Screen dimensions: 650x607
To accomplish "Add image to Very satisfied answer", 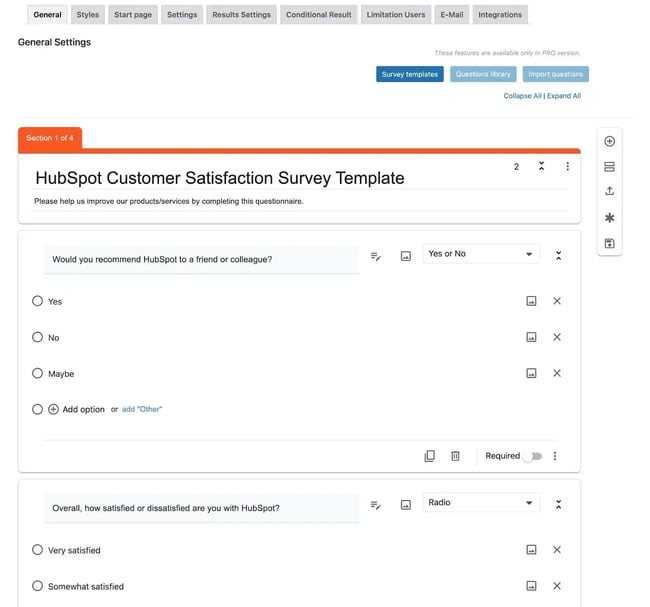I will pos(531,550).
